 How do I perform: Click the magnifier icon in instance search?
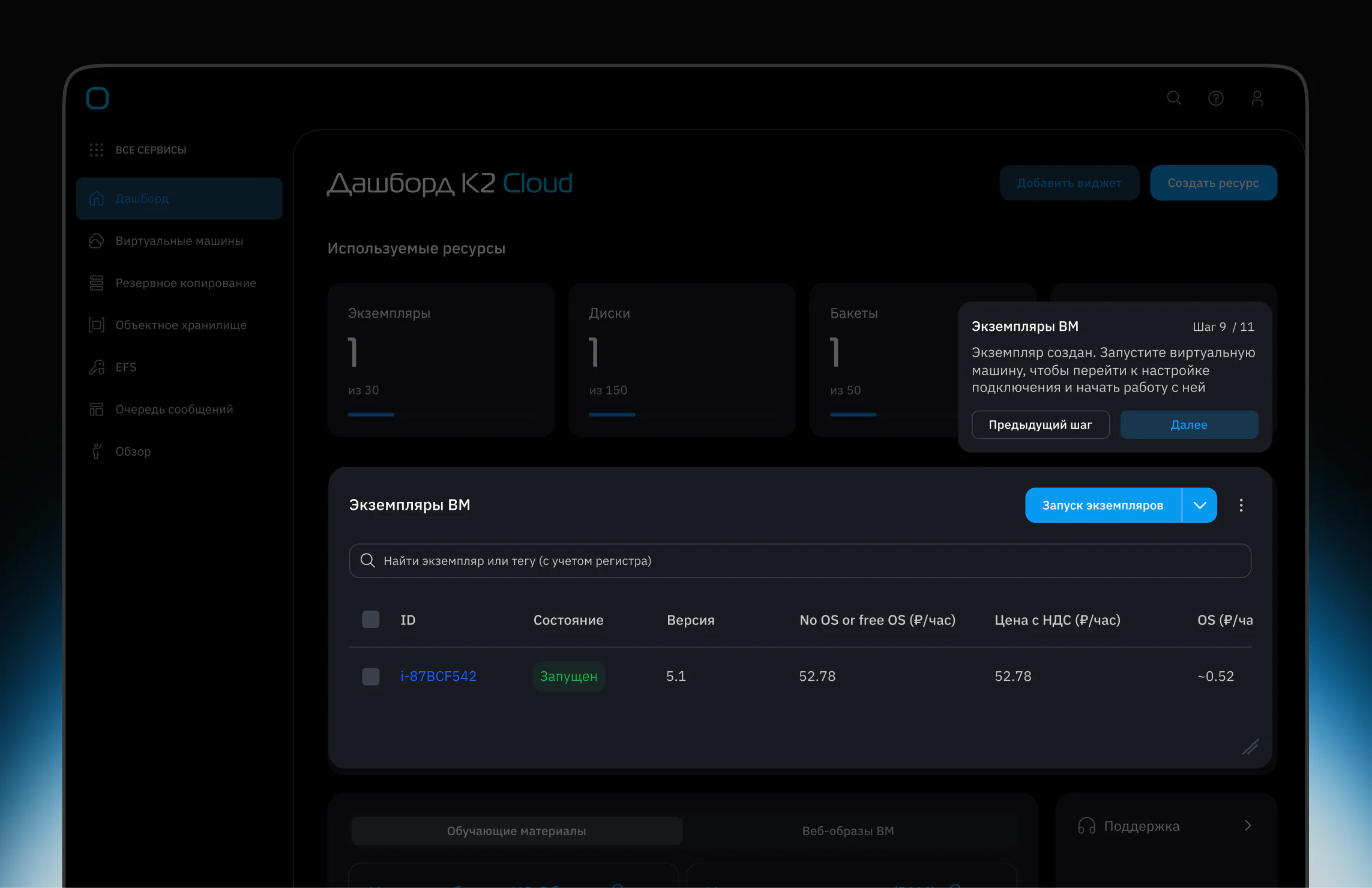pyautogui.click(x=367, y=560)
